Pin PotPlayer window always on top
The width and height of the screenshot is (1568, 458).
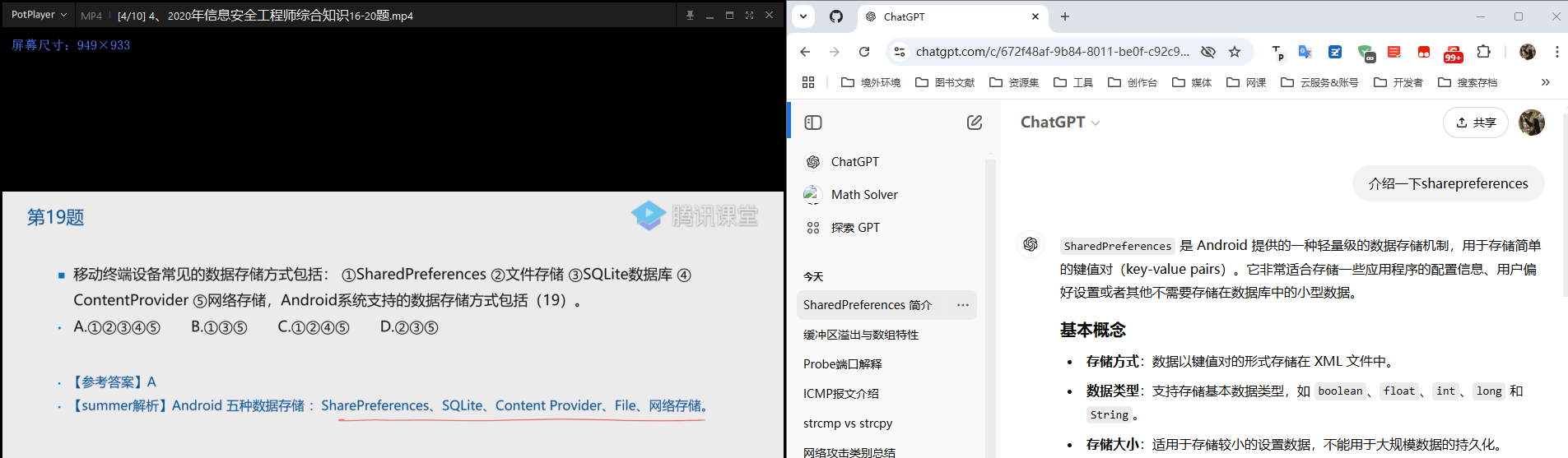[x=690, y=16]
